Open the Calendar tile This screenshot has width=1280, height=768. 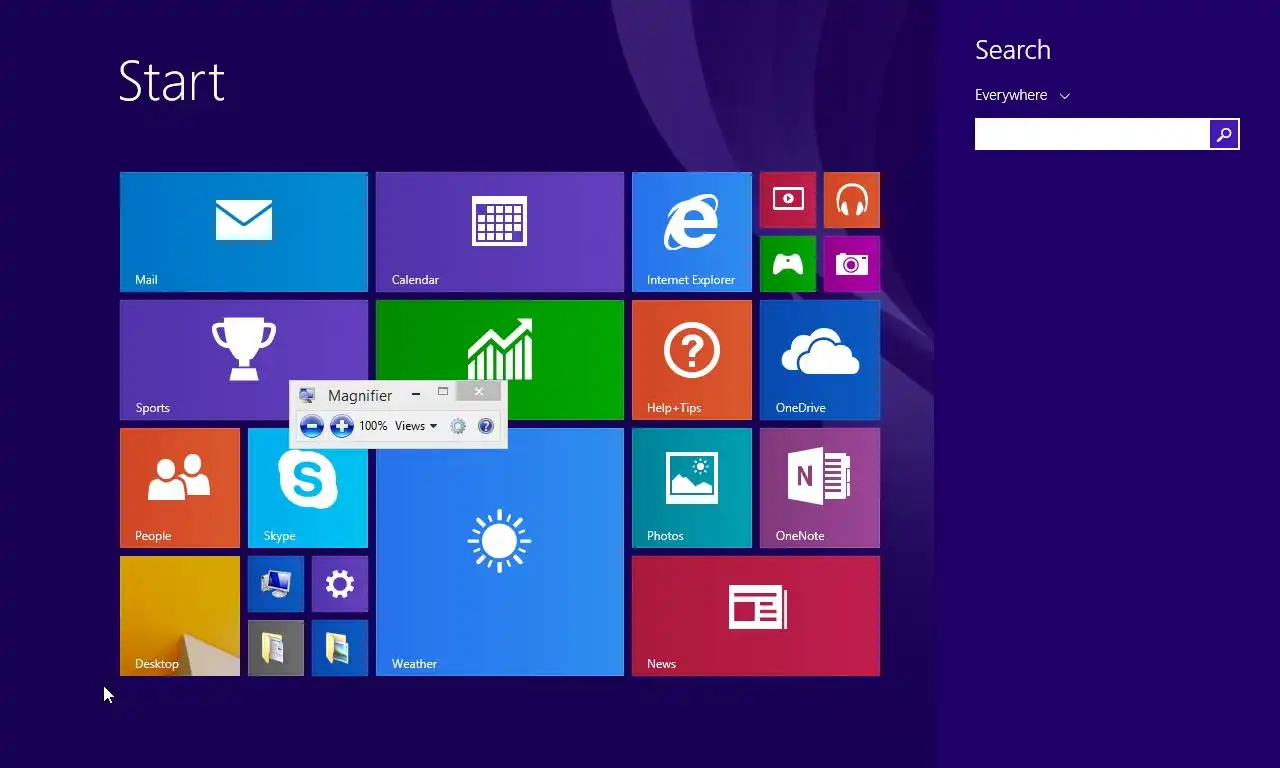(500, 232)
